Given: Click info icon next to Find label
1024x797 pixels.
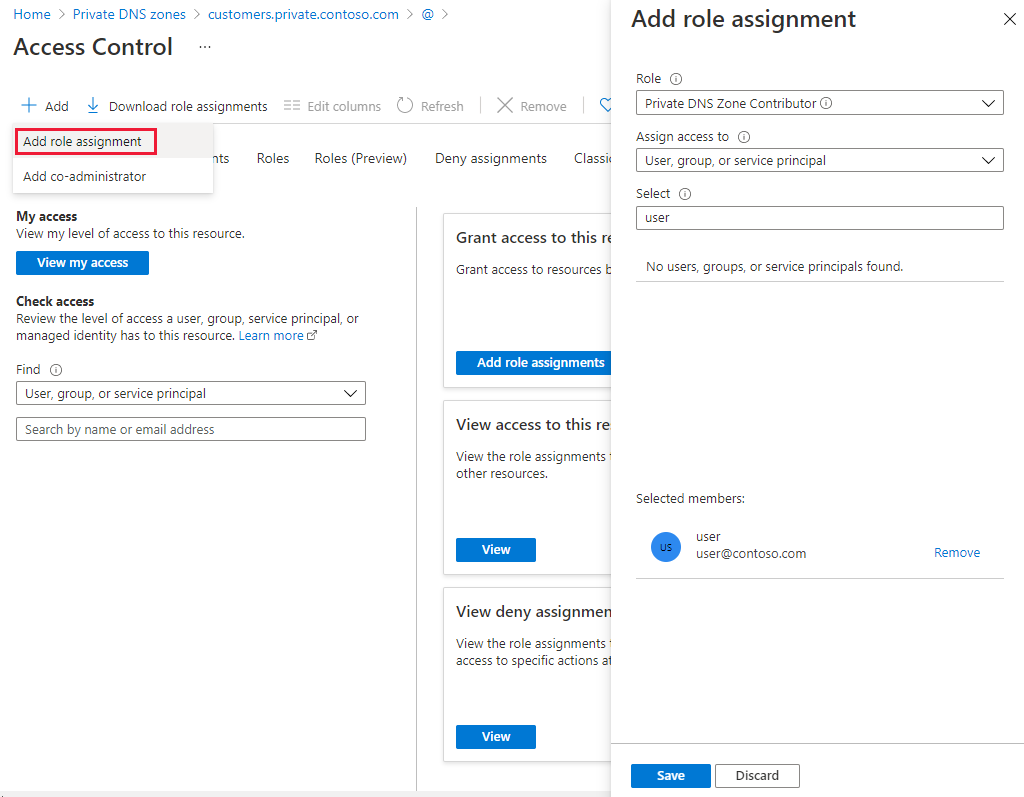Looking at the screenshot, I should 56,370.
